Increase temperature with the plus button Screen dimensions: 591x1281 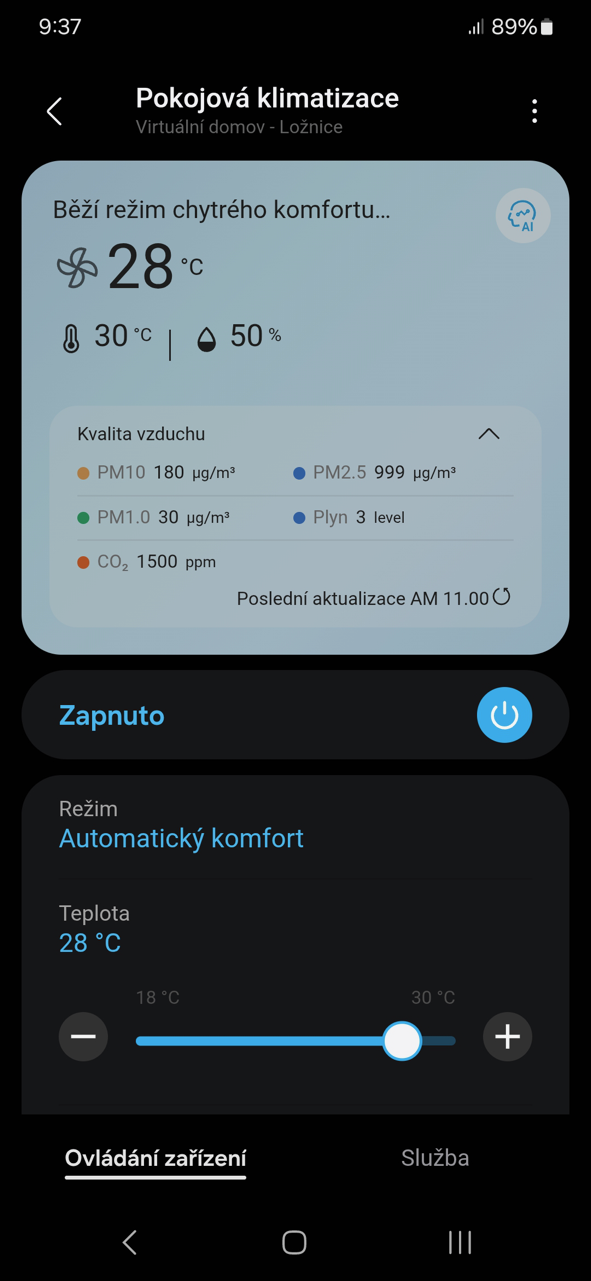pyautogui.click(x=507, y=1037)
